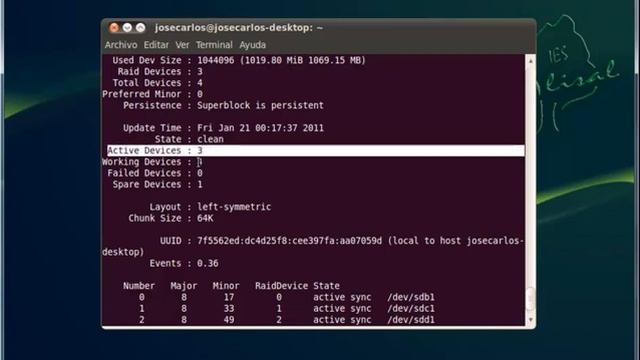Open the Archivo menu

[x=121, y=45]
